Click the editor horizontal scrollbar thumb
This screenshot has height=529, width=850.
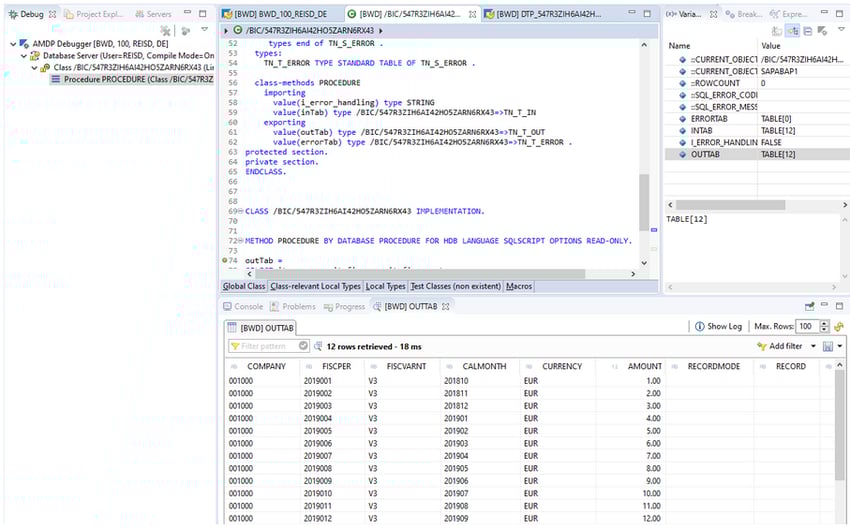(x=420, y=274)
